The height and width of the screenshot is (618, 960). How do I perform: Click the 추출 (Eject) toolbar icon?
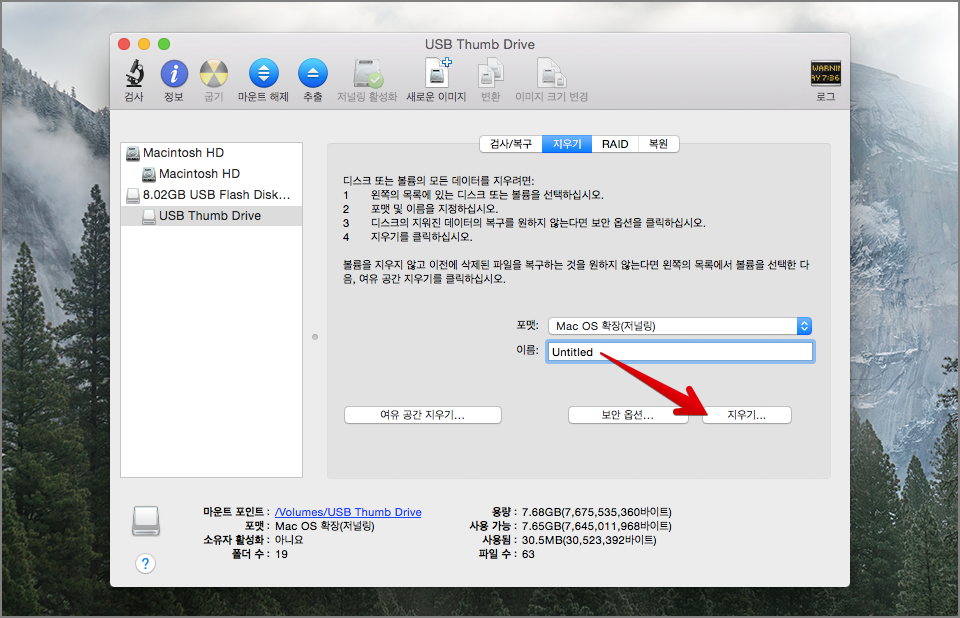coord(313,73)
